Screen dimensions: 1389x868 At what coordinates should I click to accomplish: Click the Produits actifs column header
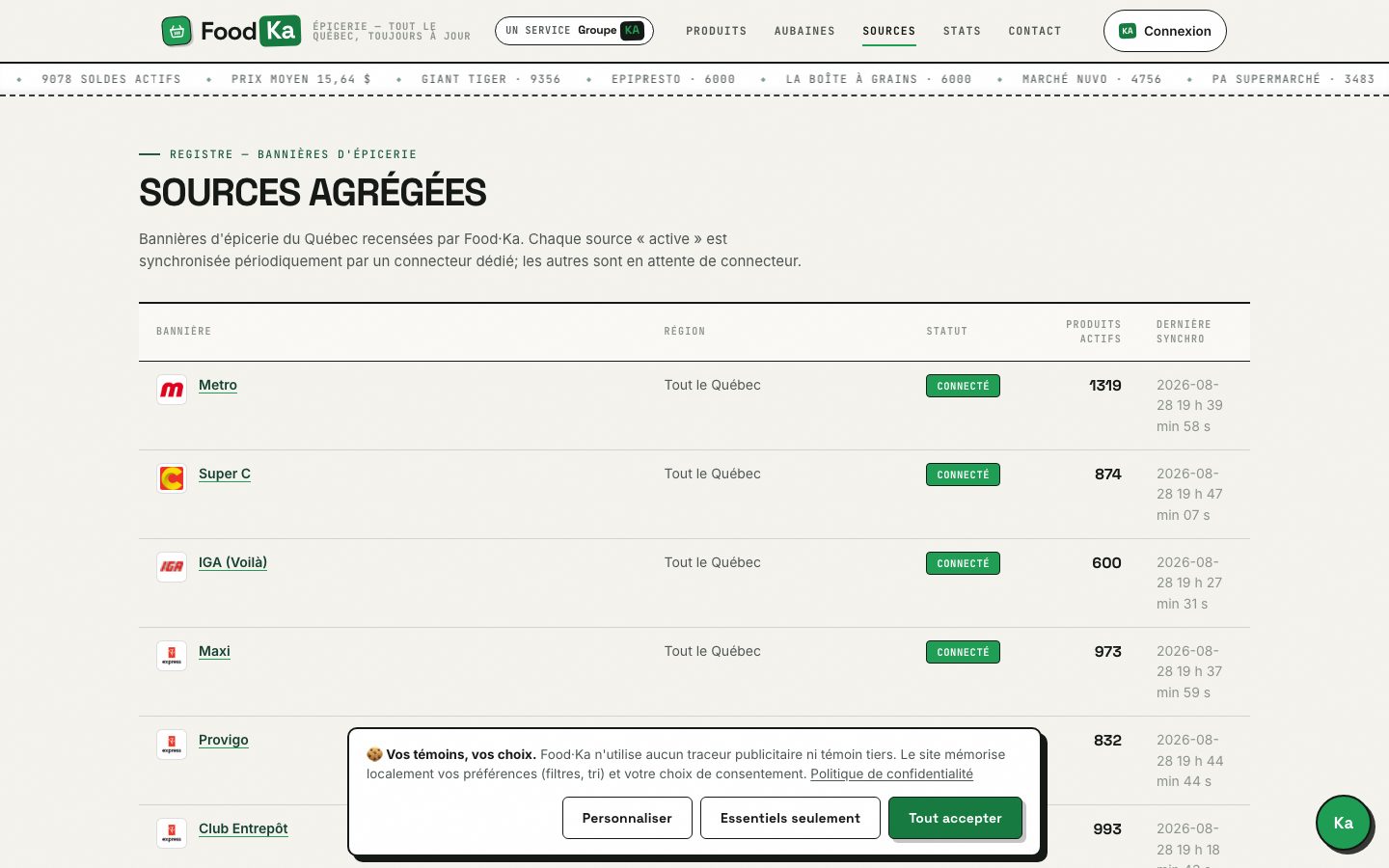tap(1094, 332)
